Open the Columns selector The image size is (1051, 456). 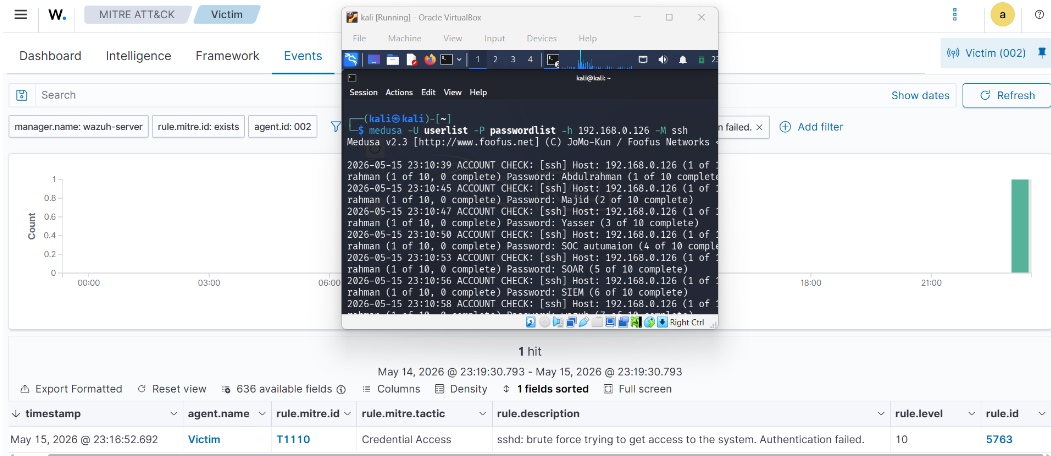pos(391,389)
